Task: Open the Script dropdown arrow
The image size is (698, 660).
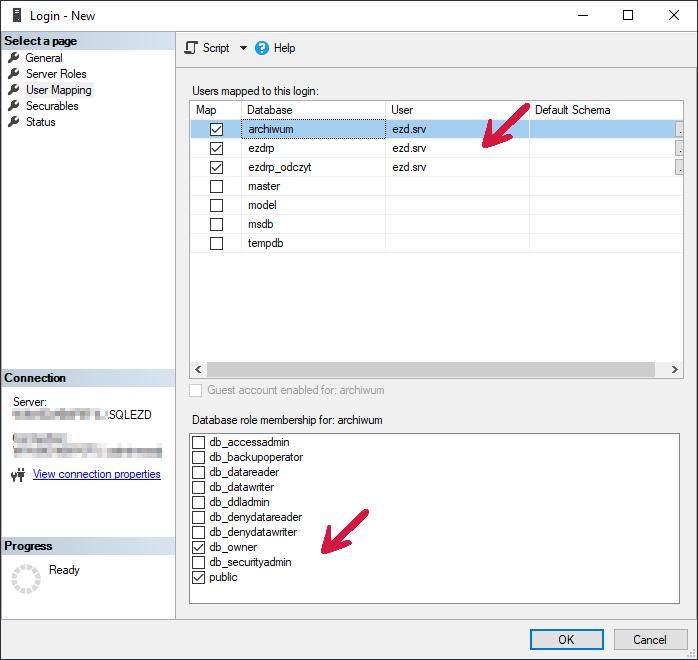Action: tap(242, 48)
